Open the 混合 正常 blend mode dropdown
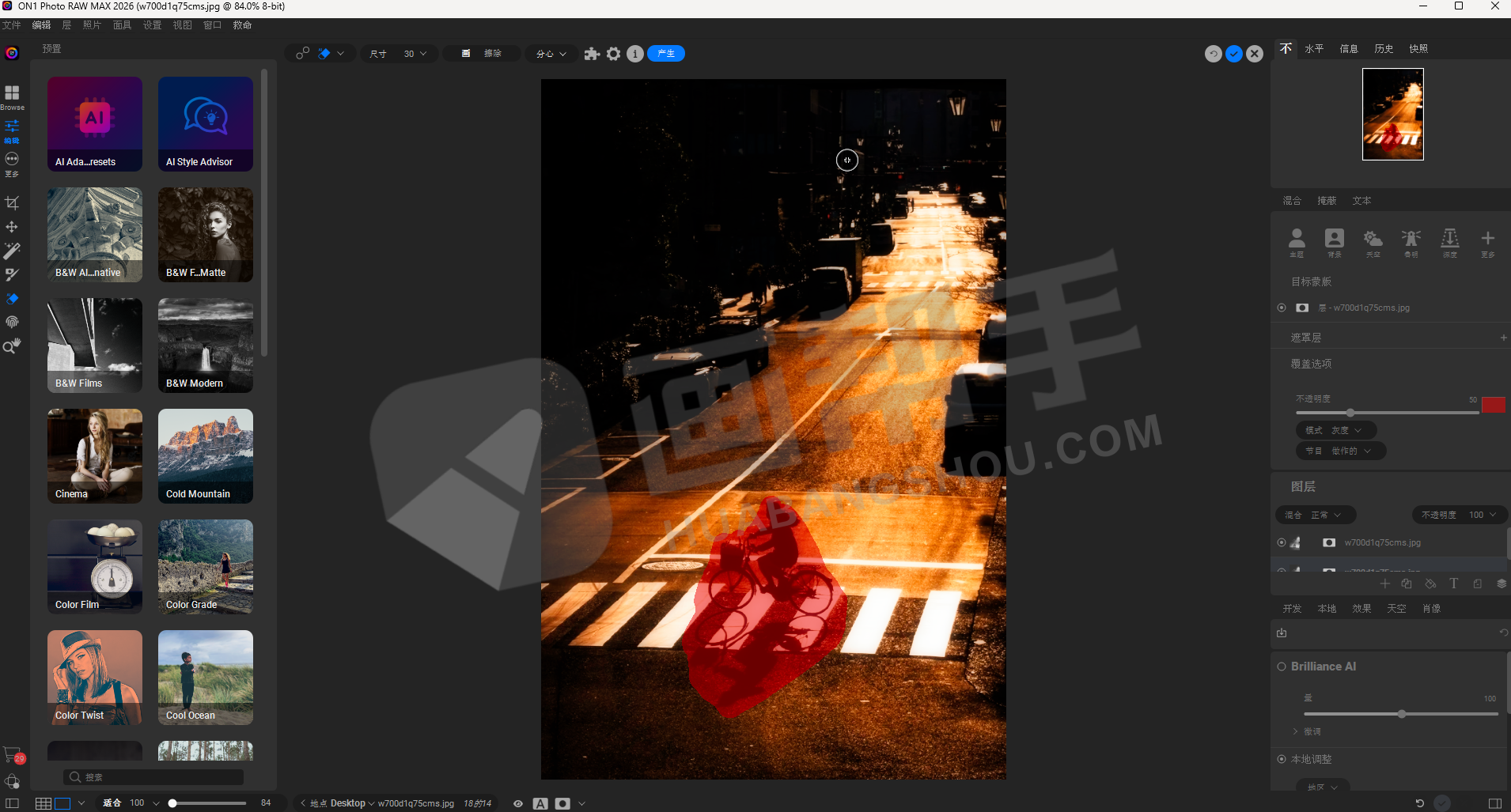This screenshot has height=812, width=1511. pos(1316,515)
